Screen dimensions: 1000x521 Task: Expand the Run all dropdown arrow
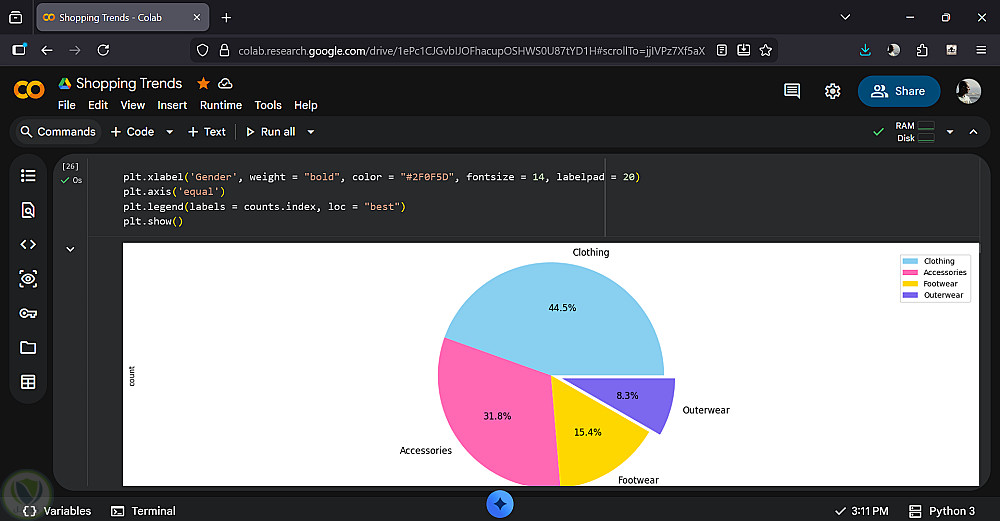pyautogui.click(x=311, y=132)
